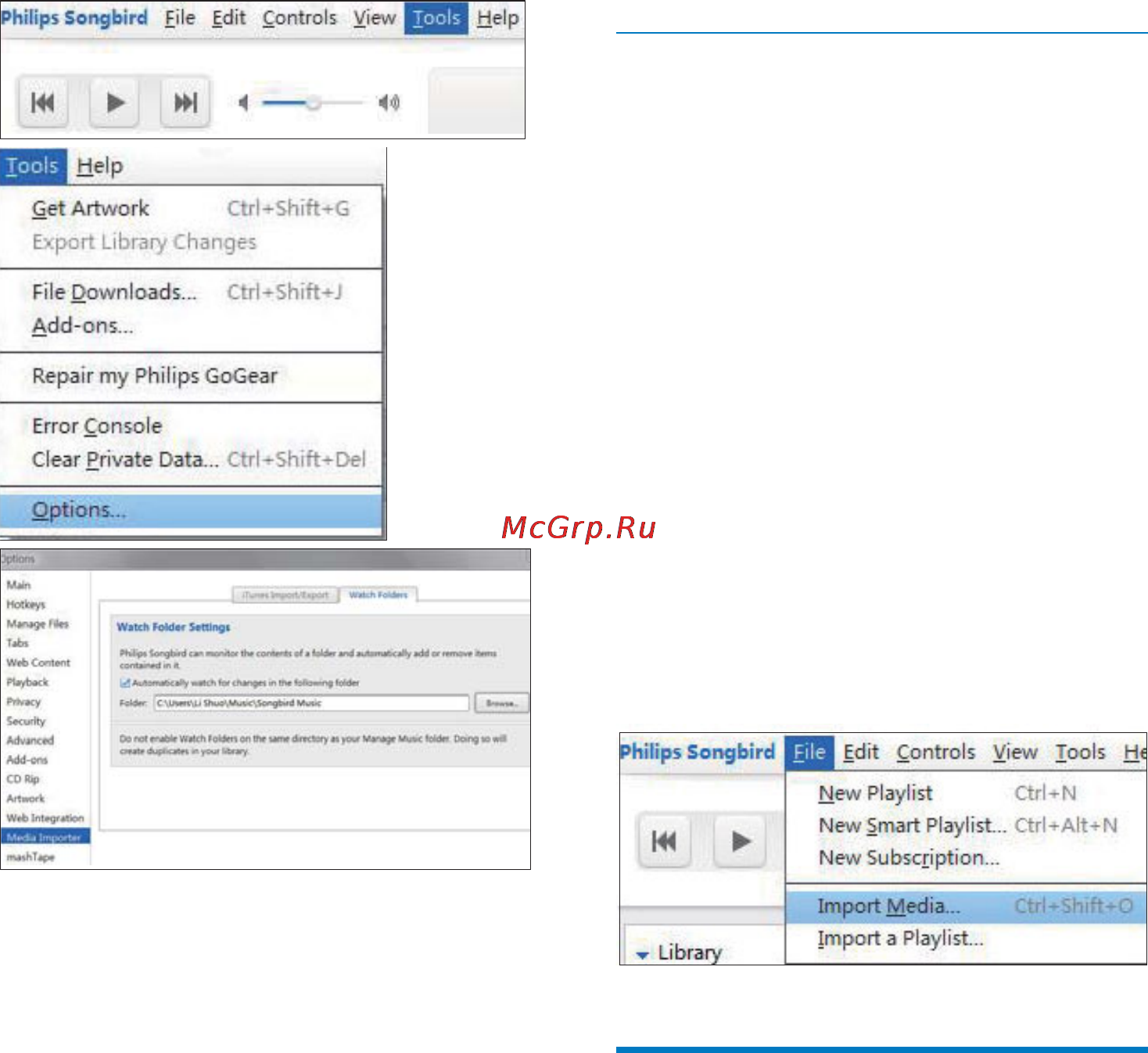The width and height of the screenshot is (1148, 1053).
Task: Click the volume slider handle
Action: tap(313, 103)
